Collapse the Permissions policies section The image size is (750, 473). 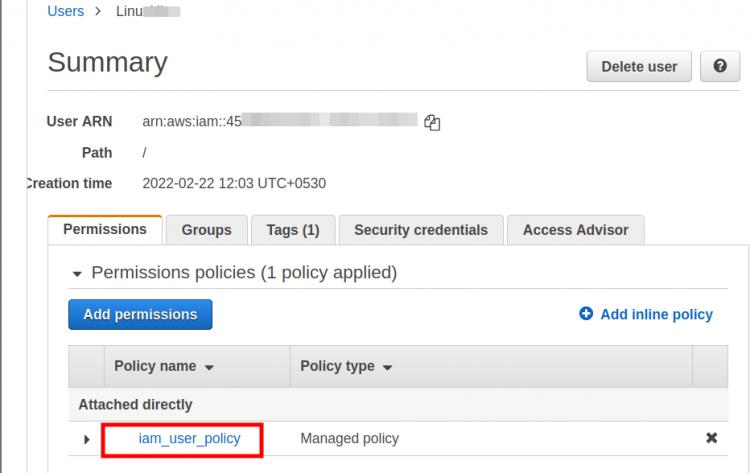[x=77, y=273]
